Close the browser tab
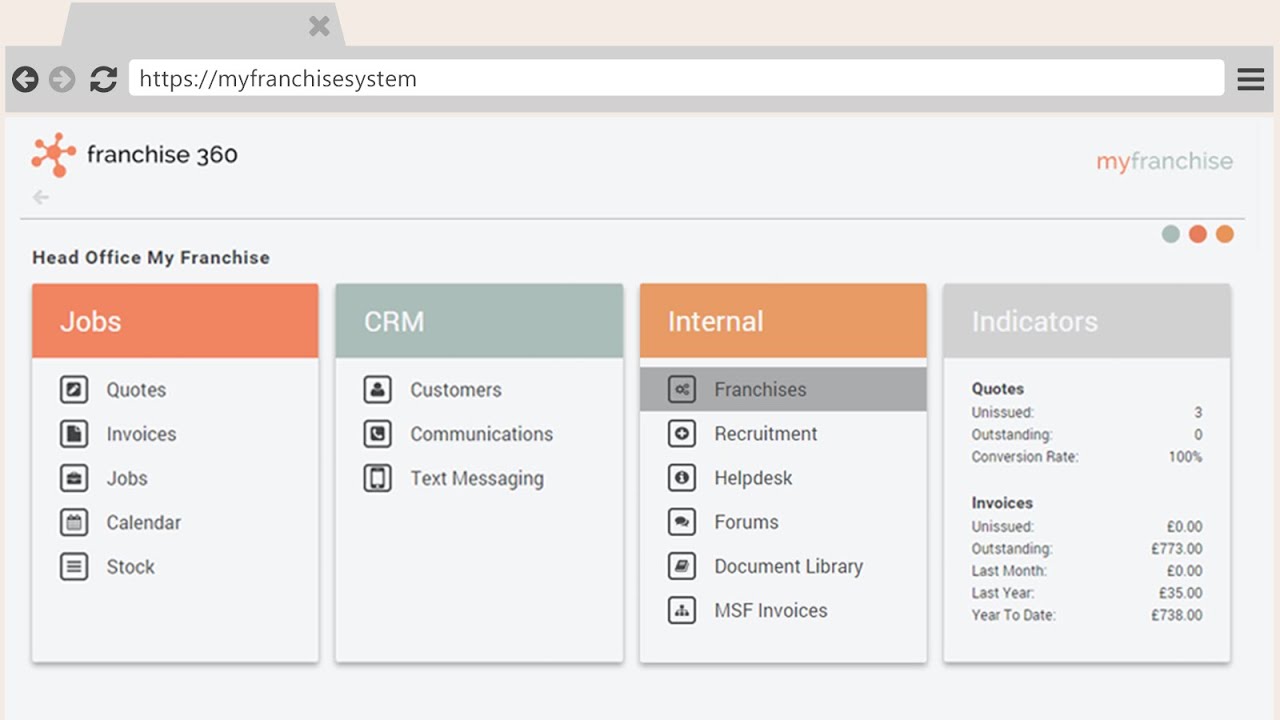Image resolution: width=1280 pixels, height=720 pixels. tap(319, 26)
